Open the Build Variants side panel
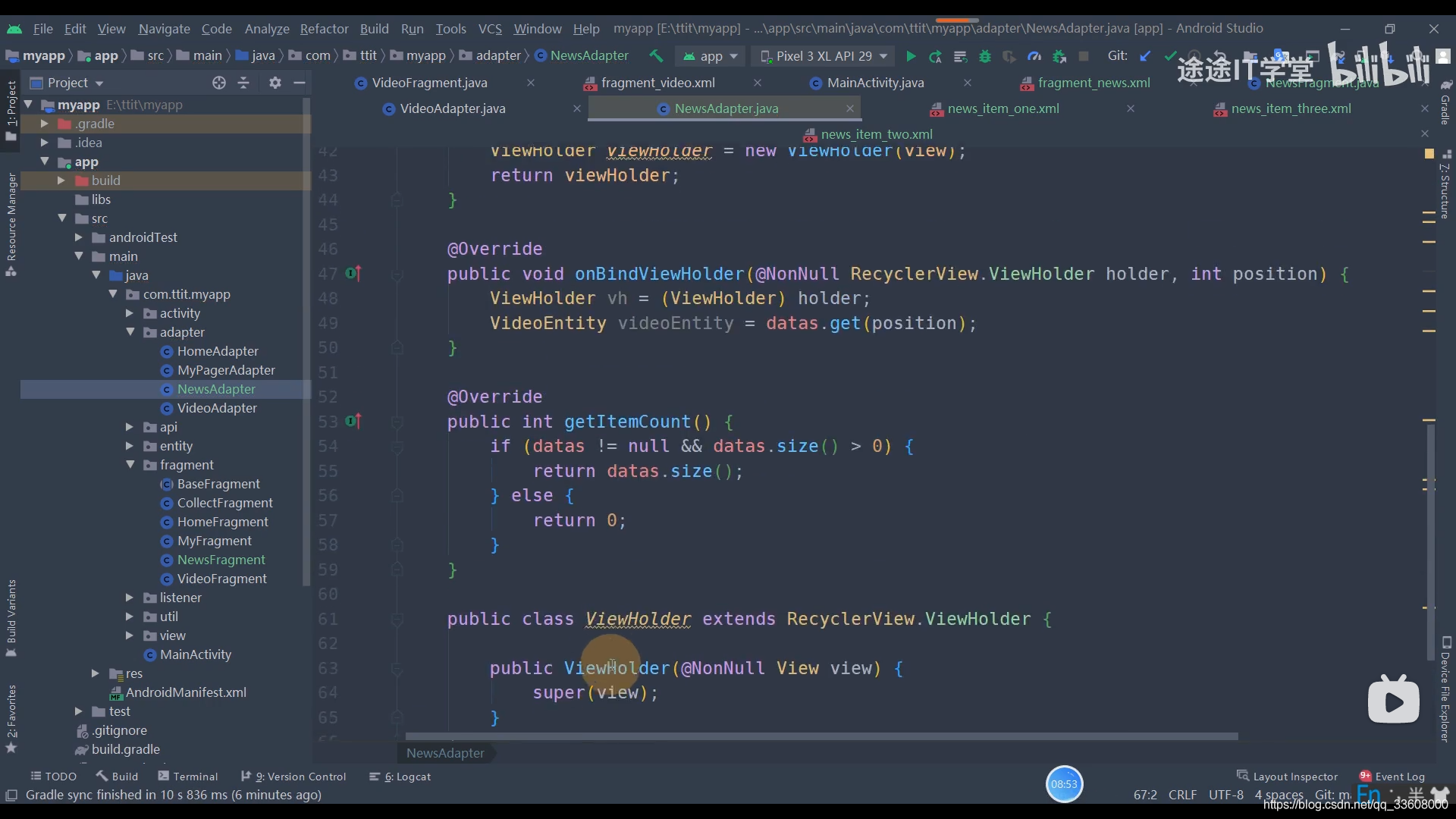The image size is (1456, 819). 11,618
